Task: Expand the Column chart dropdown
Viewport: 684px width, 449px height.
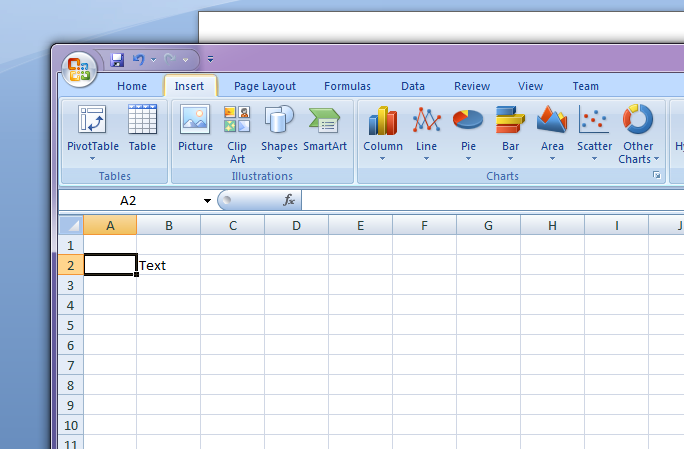Action: 383,158
